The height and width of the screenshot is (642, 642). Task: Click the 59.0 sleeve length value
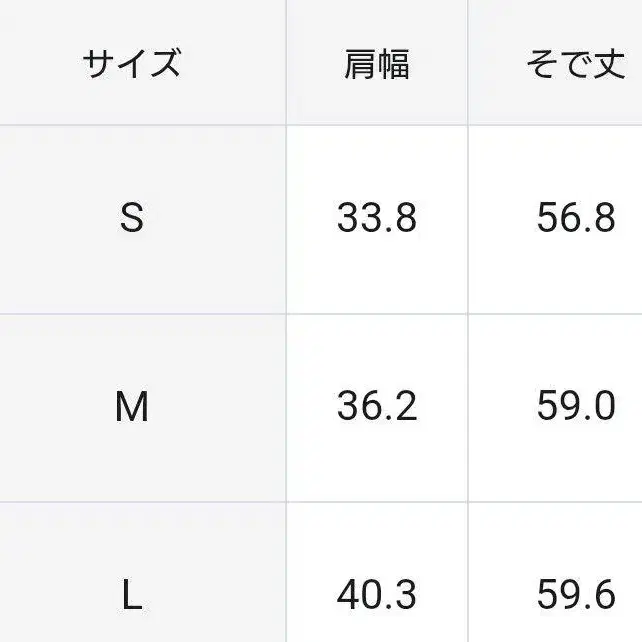(x=575, y=407)
